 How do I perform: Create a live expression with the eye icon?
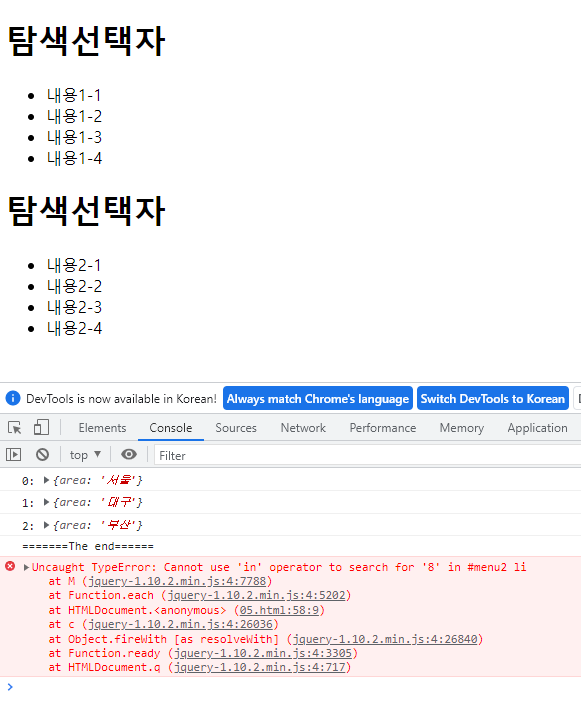click(129, 455)
